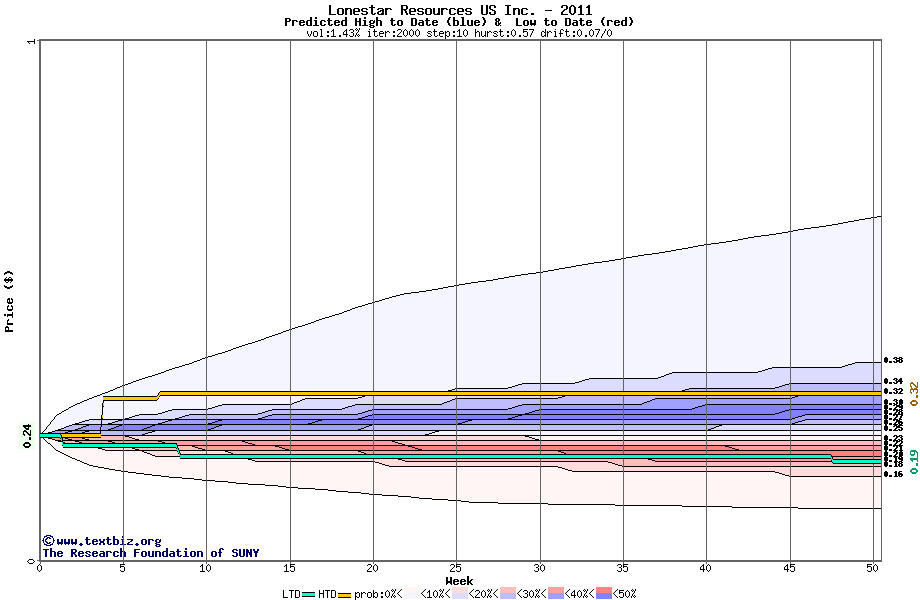Image resolution: width=920 pixels, height=600 pixels.
Task: Click 'The Research Foundation of SUNY' text
Action: pyautogui.click(x=151, y=553)
